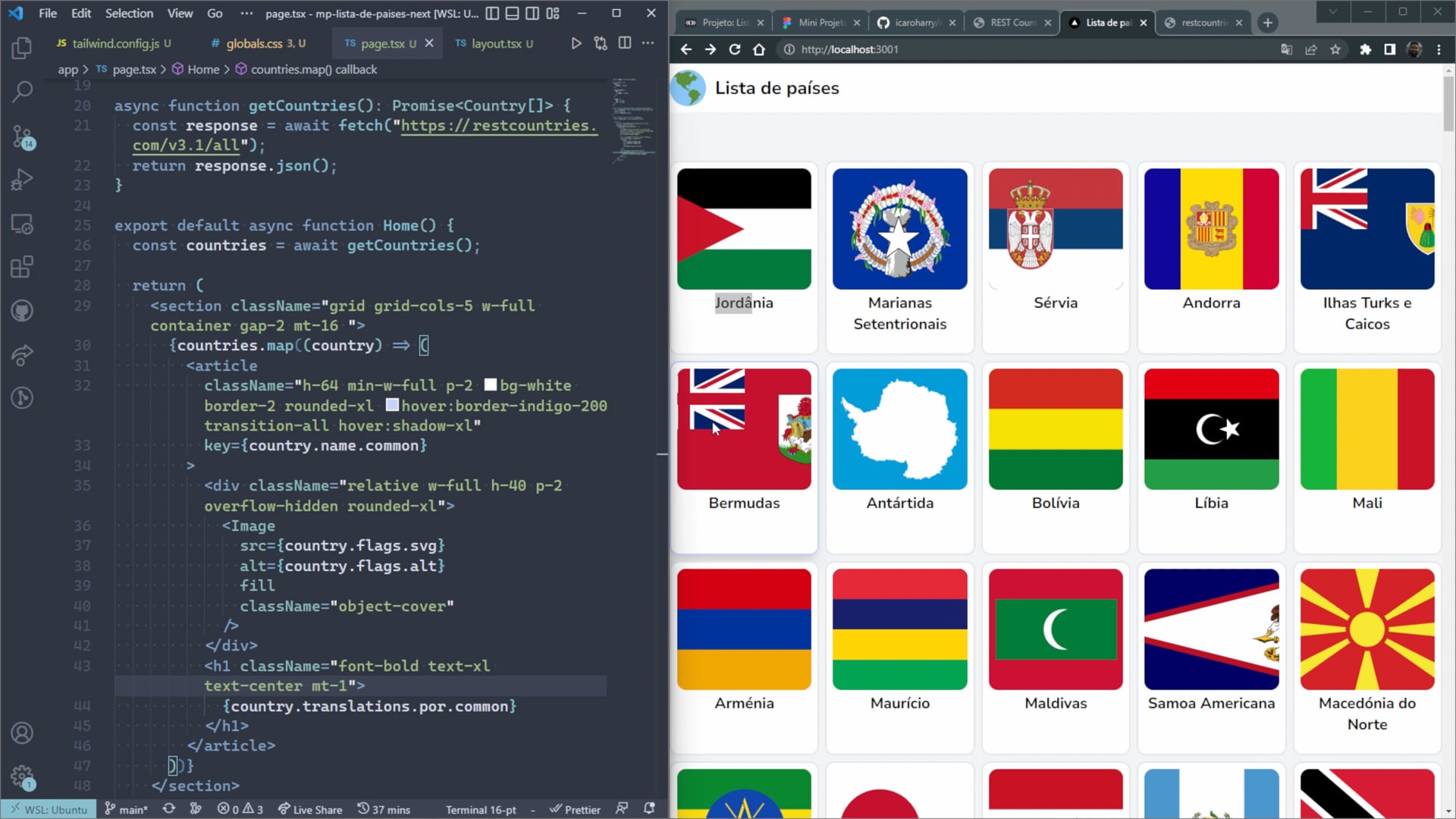1456x819 pixels.
Task: Click the 'Terminal 16-pt' status bar item
Action: tap(481, 809)
